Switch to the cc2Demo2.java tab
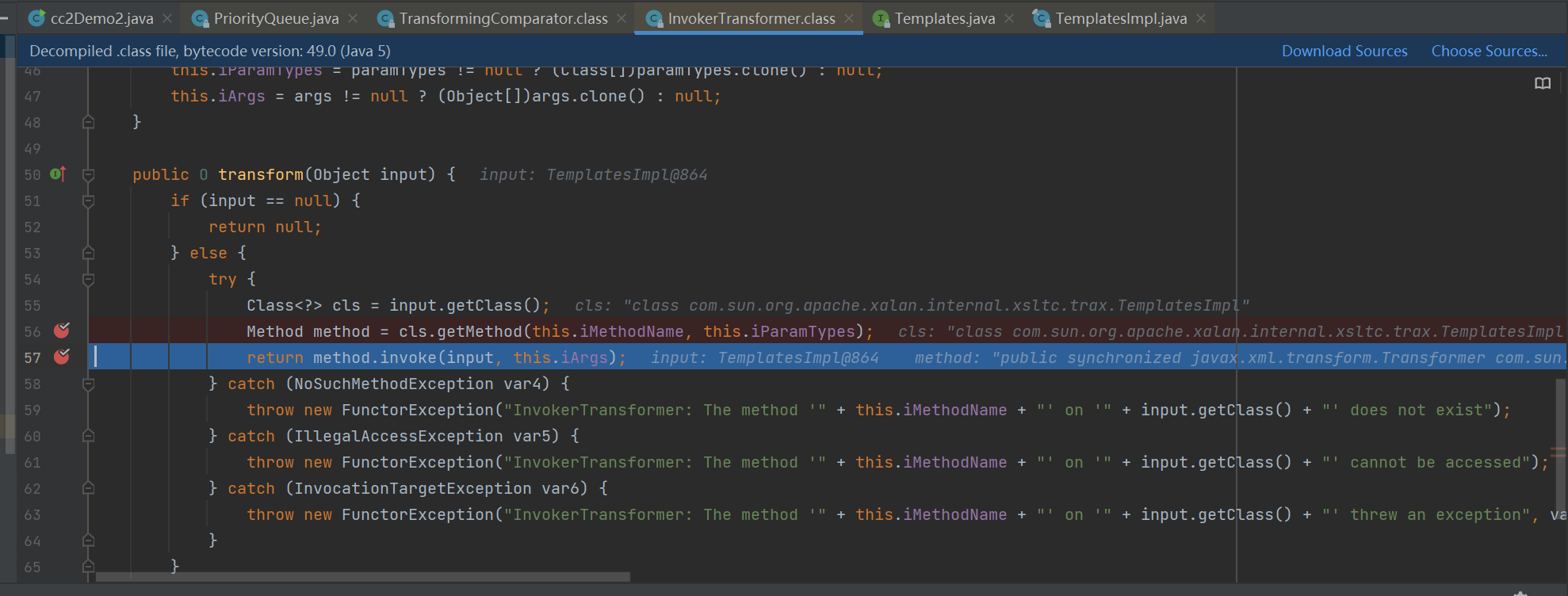Image resolution: width=1568 pixels, height=596 pixels. click(x=101, y=18)
